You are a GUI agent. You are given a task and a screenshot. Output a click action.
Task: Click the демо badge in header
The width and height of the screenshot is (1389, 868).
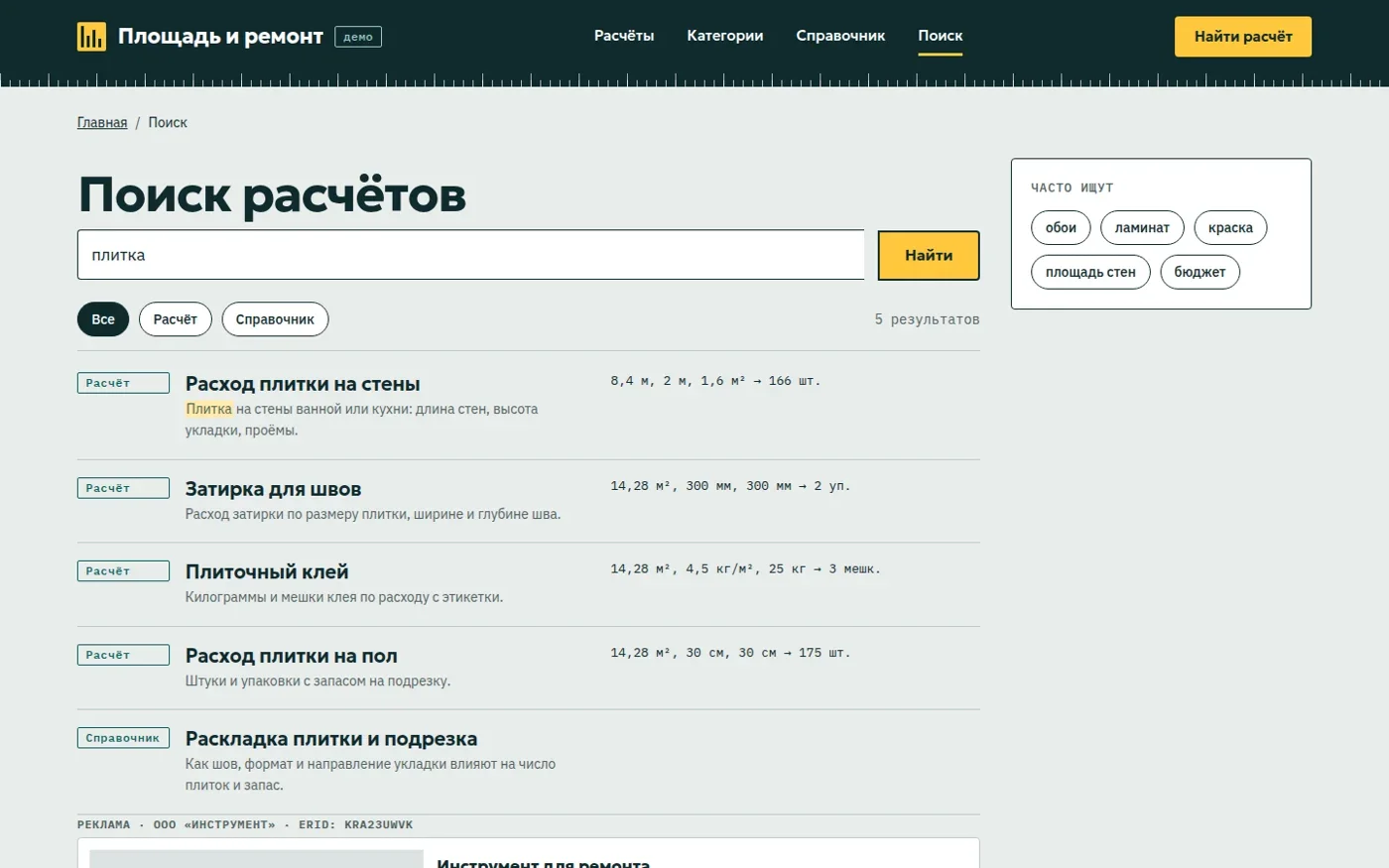[x=358, y=37]
